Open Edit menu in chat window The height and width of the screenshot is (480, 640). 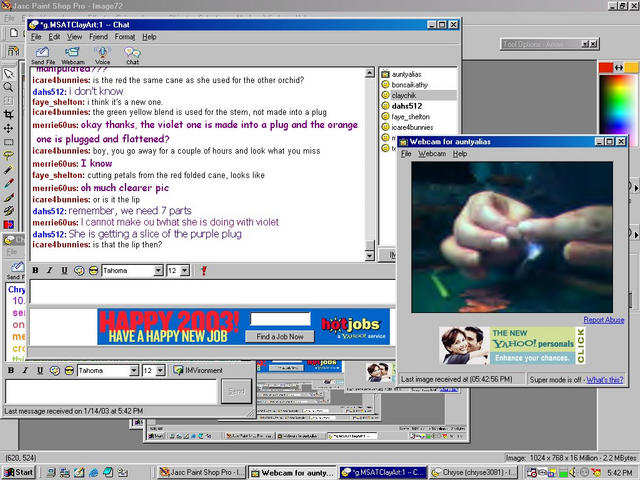[x=54, y=37]
